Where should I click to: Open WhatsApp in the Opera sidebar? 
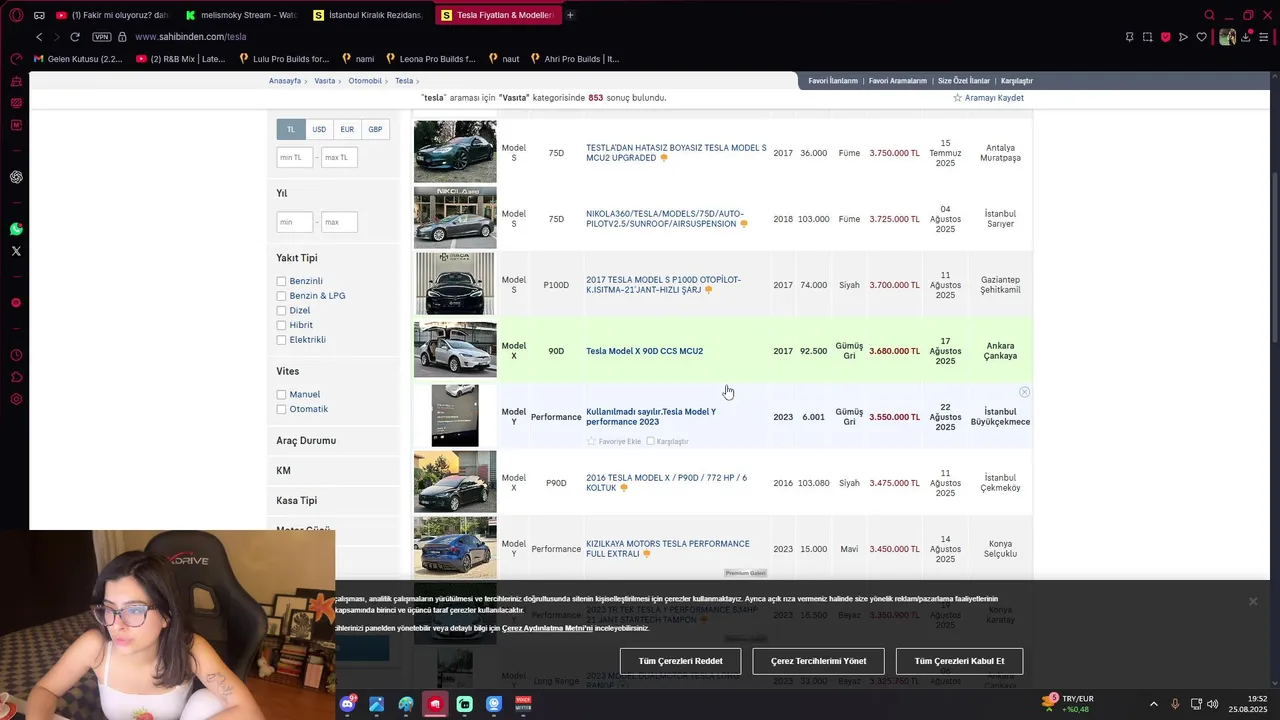point(16,229)
